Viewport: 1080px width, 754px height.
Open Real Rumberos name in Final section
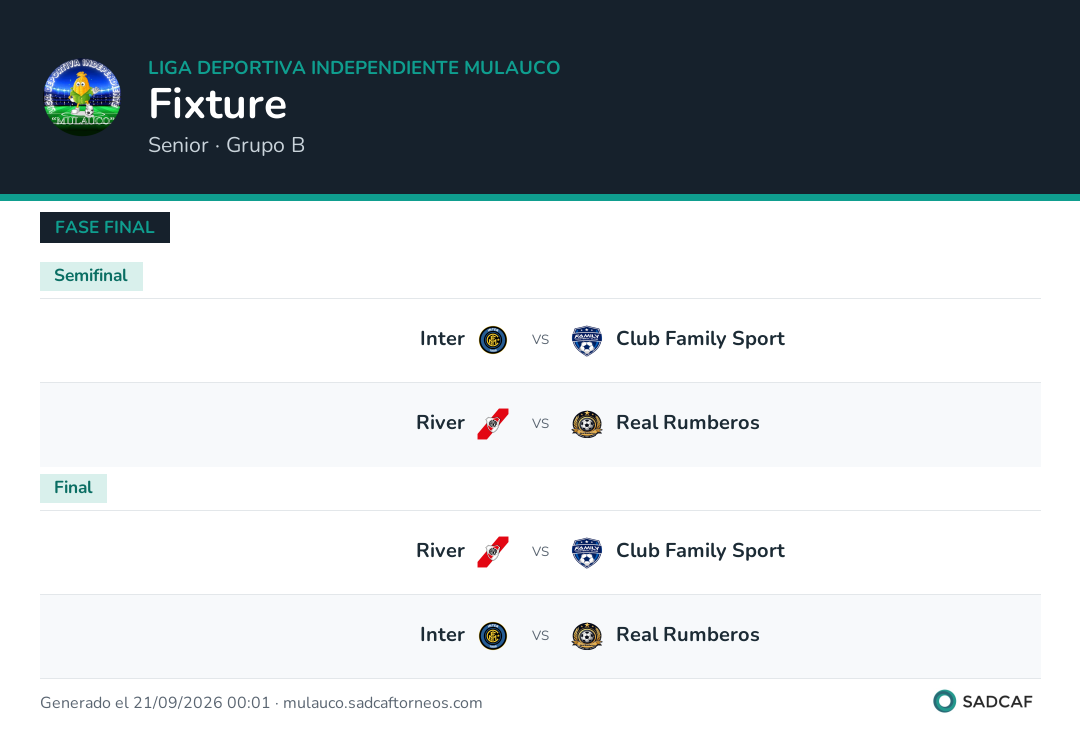pos(687,635)
